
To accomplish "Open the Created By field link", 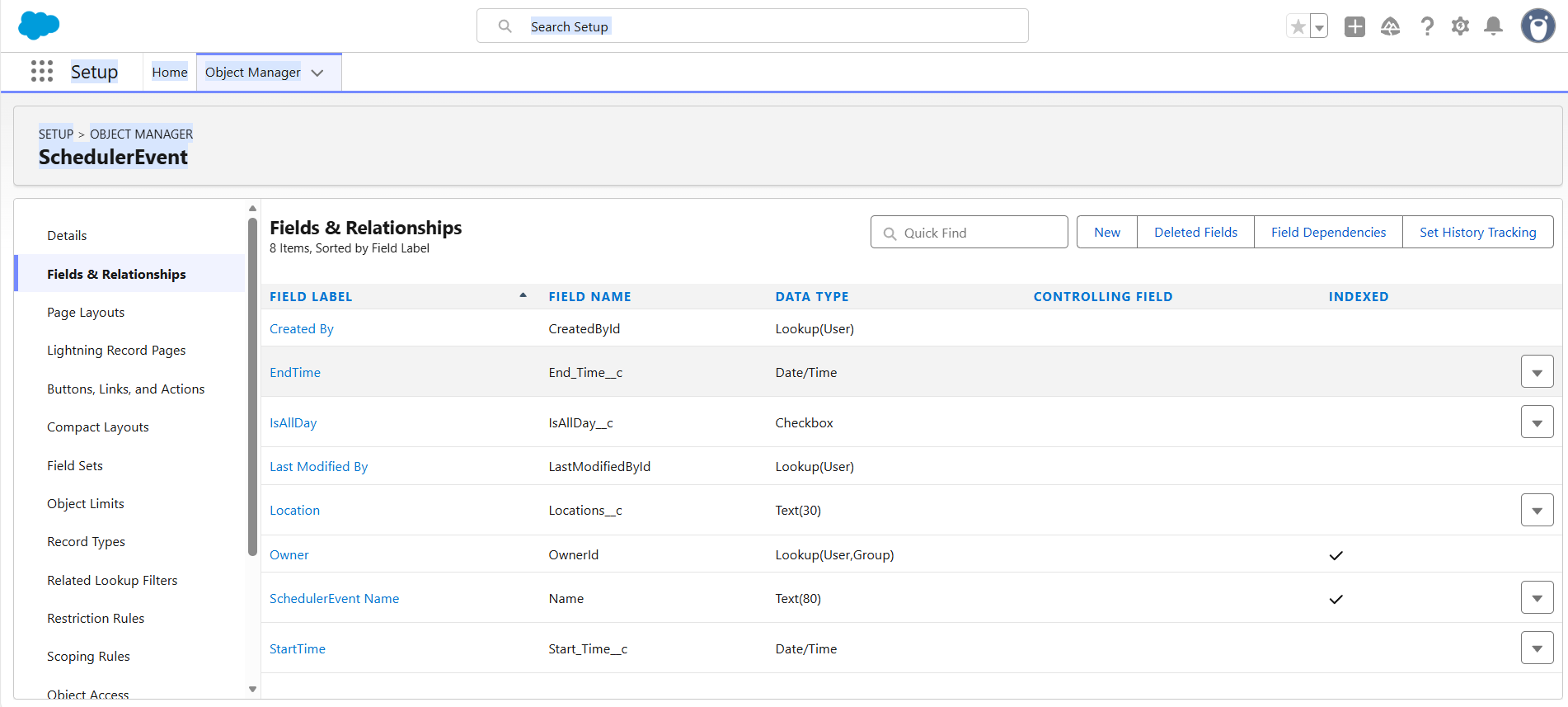I will click(x=302, y=329).
